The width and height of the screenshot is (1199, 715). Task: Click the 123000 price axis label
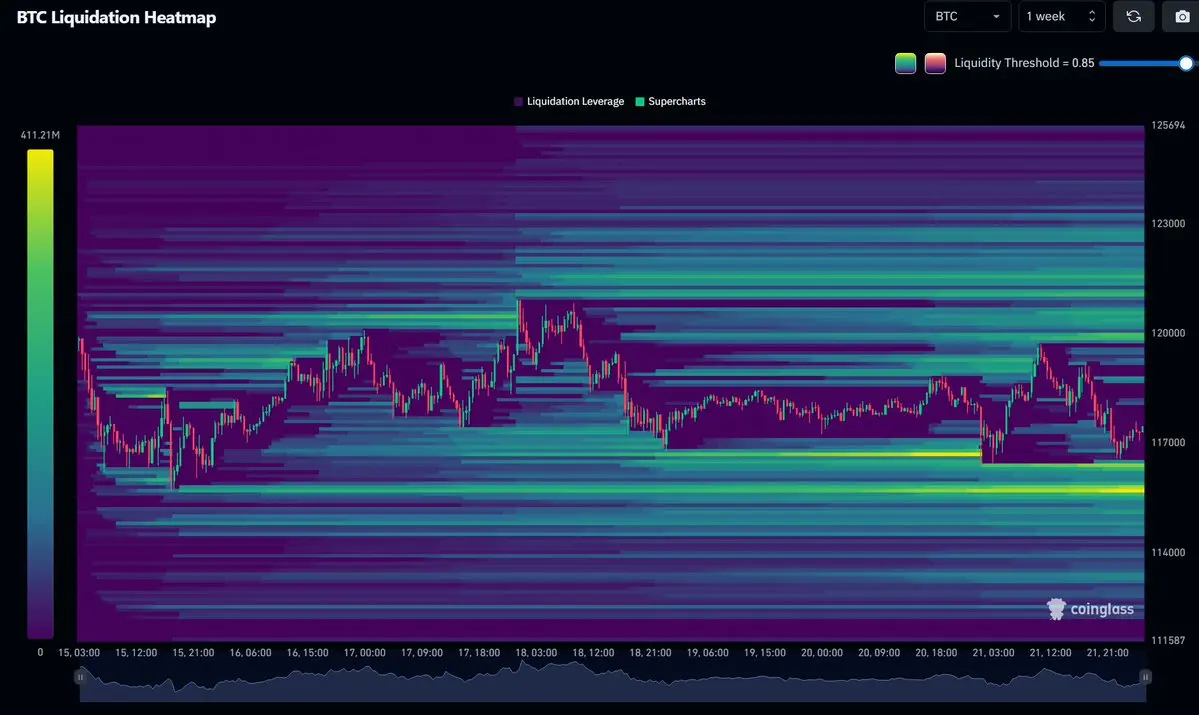pyautogui.click(x=1168, y=223)
